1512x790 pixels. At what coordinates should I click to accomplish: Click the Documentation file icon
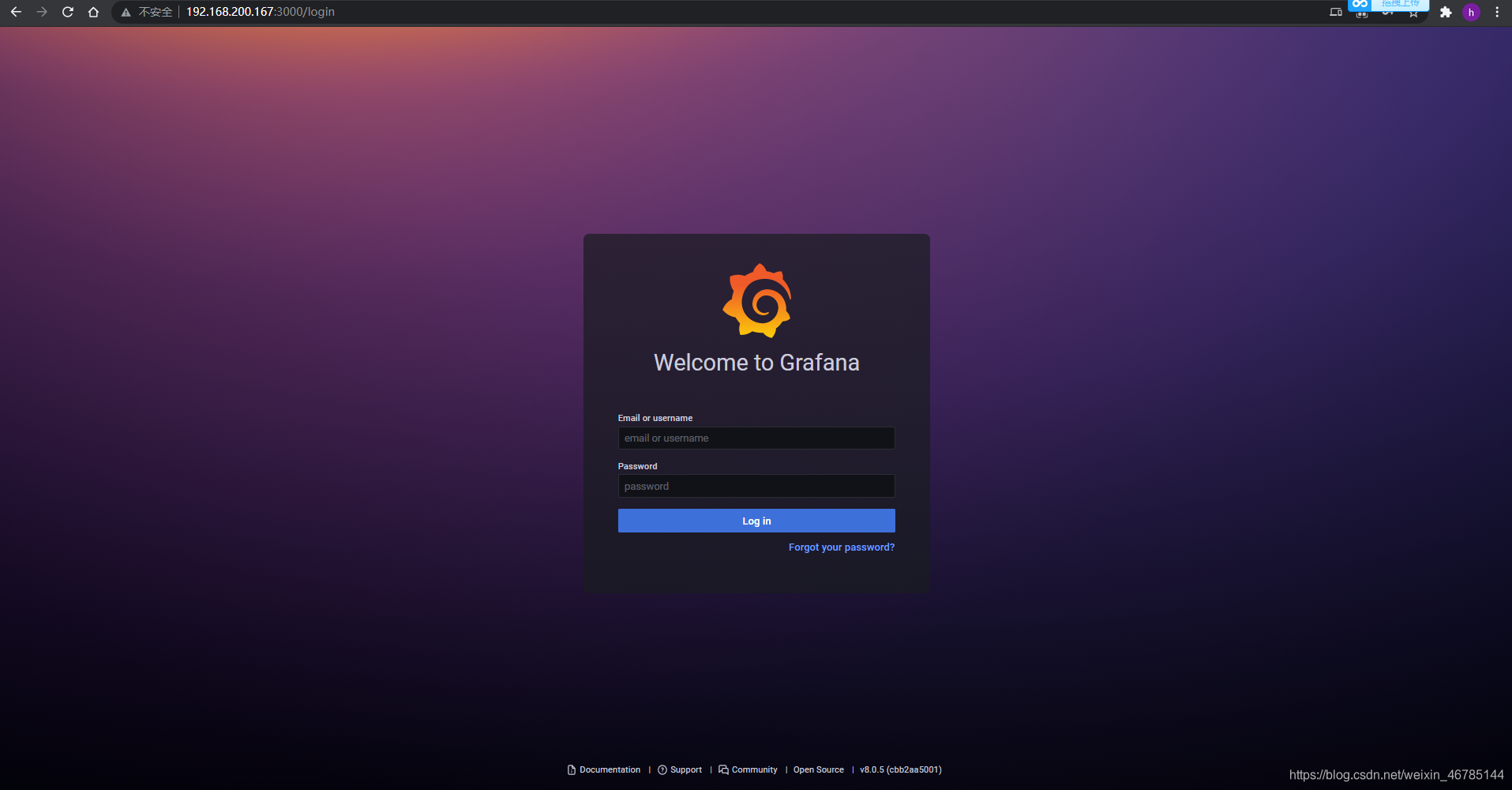coord(572,769)
